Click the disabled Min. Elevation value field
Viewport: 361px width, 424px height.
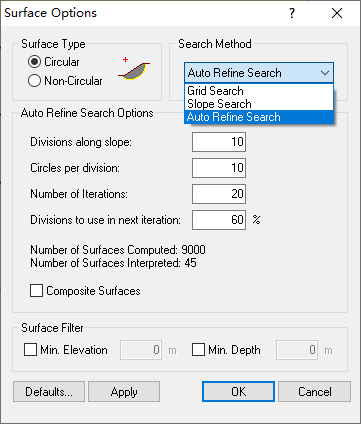(x=141, y=350)
